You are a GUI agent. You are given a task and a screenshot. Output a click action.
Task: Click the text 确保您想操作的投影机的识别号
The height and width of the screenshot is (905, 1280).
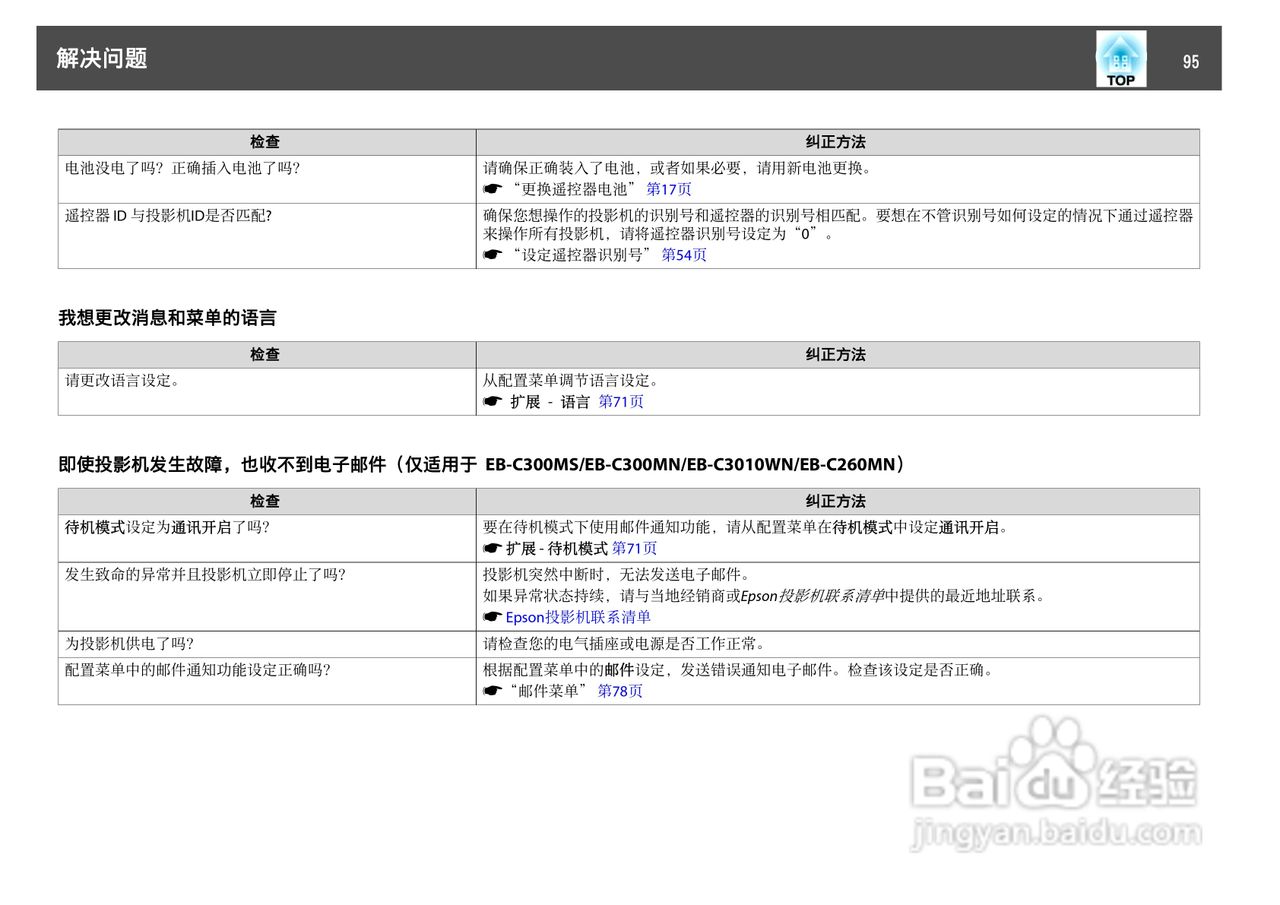point(587,215)
